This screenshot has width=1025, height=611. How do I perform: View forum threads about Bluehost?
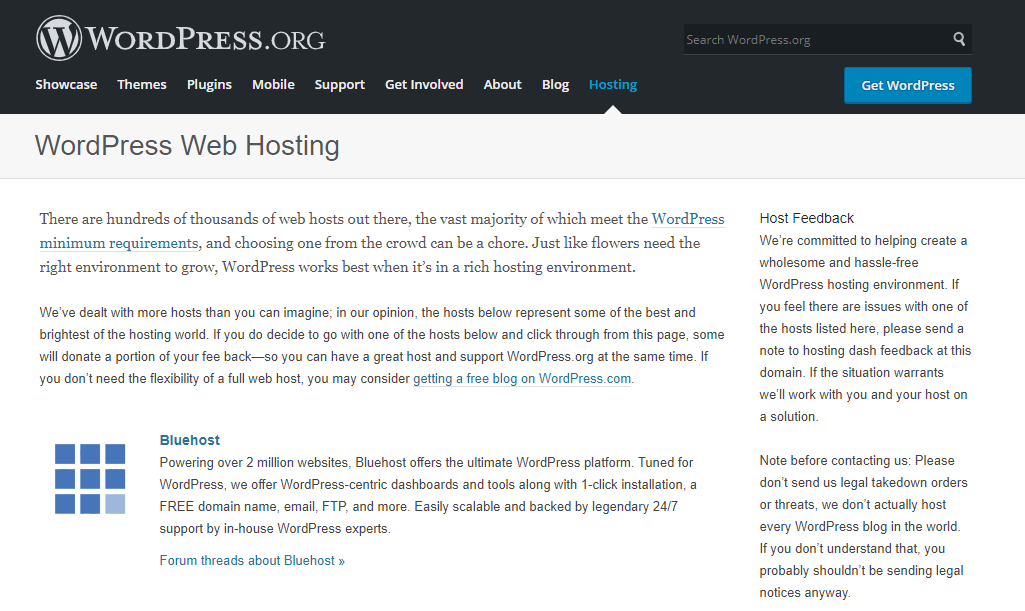coord(251,560)
